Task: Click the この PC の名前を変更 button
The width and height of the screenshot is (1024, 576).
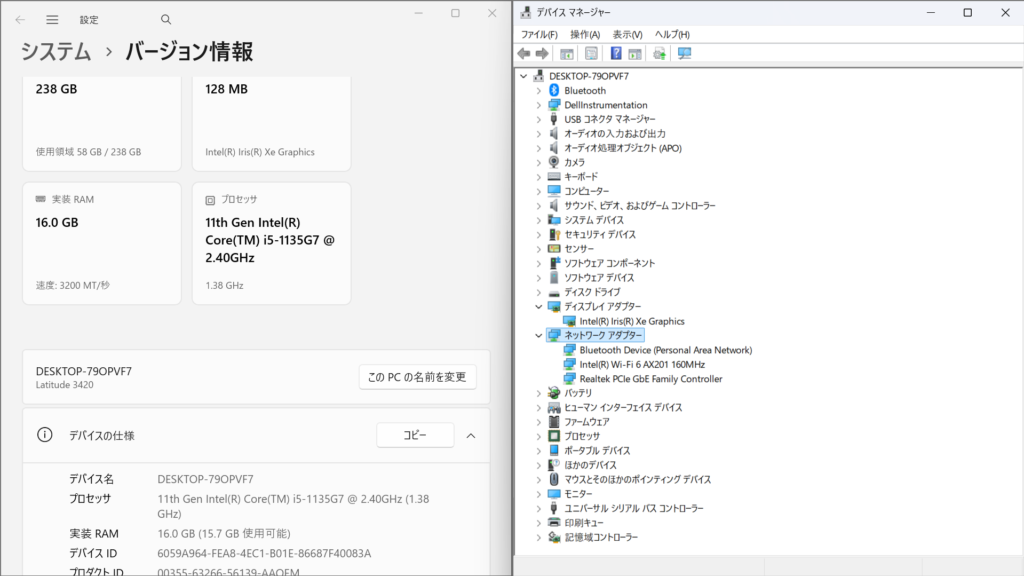Action: click(417, 377)
